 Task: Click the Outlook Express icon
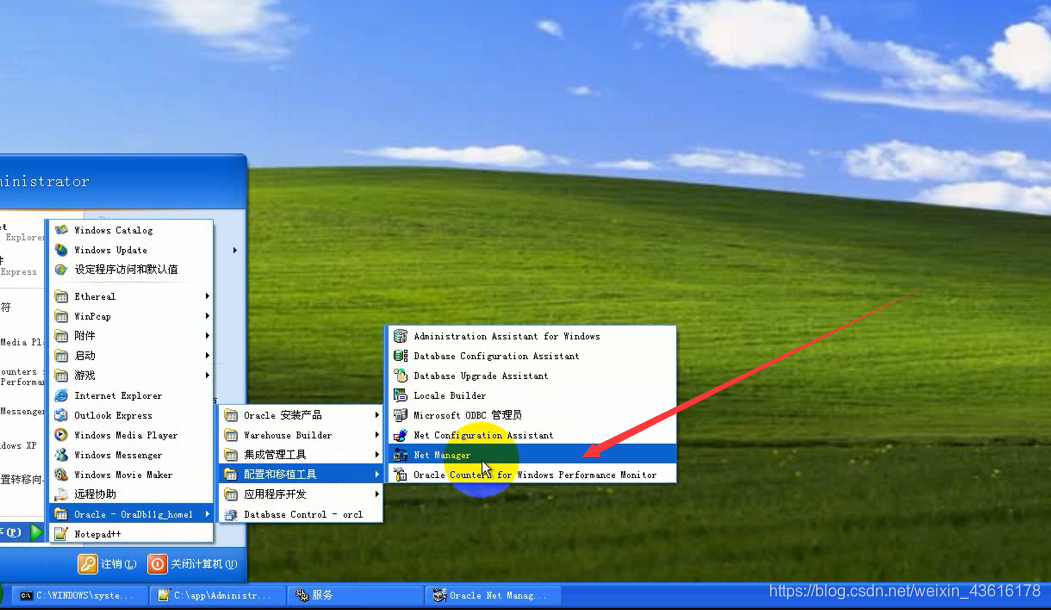pyautogui.click(x=62, y=415)
